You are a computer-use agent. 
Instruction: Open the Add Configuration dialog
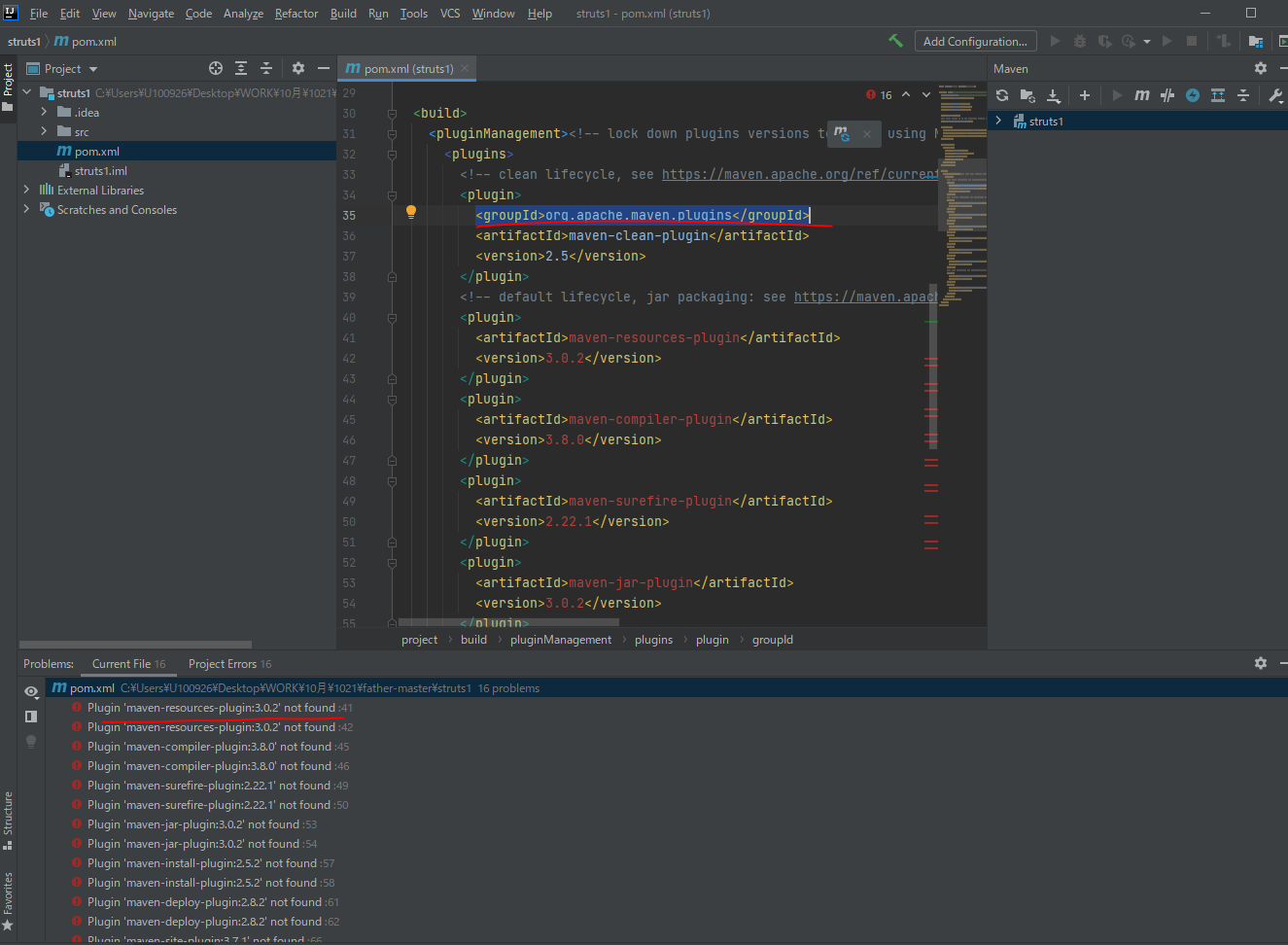click(975, 41)
